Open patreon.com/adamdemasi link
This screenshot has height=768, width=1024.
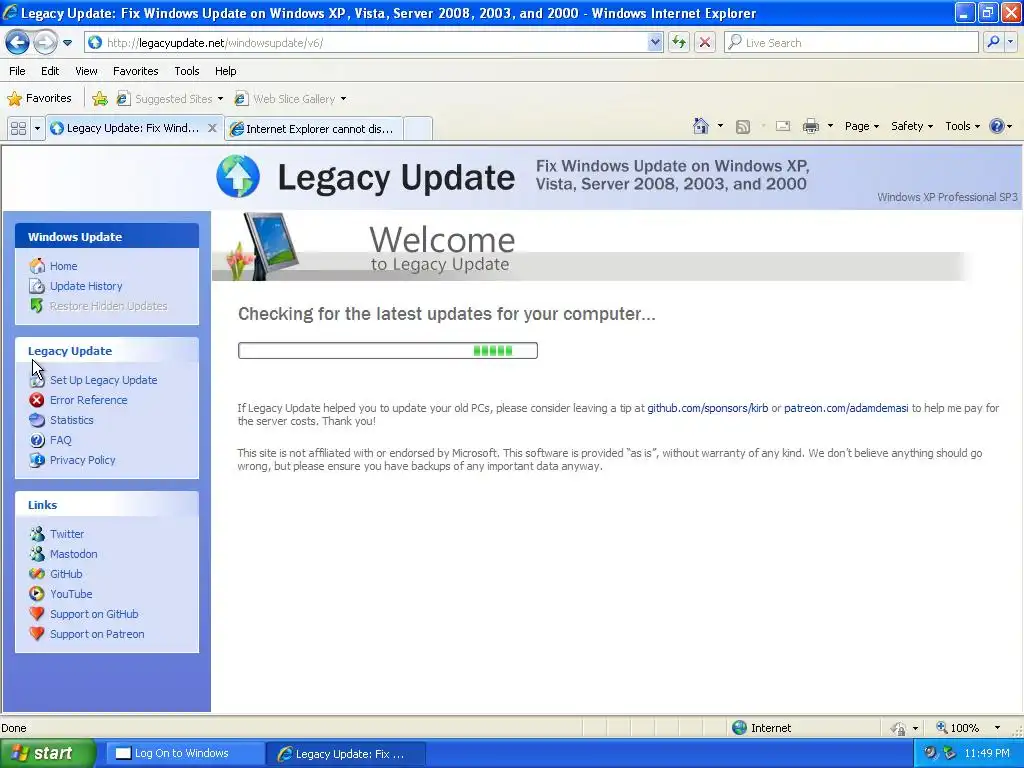point(846,408)
